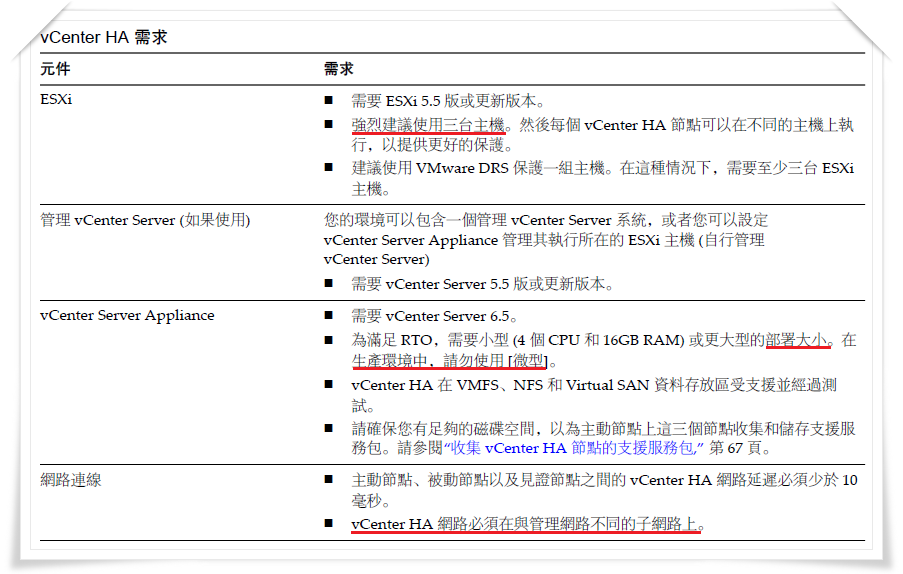Click text '您的環境可以包含一個管理 vCenter Server 系統'

point(485,220)
